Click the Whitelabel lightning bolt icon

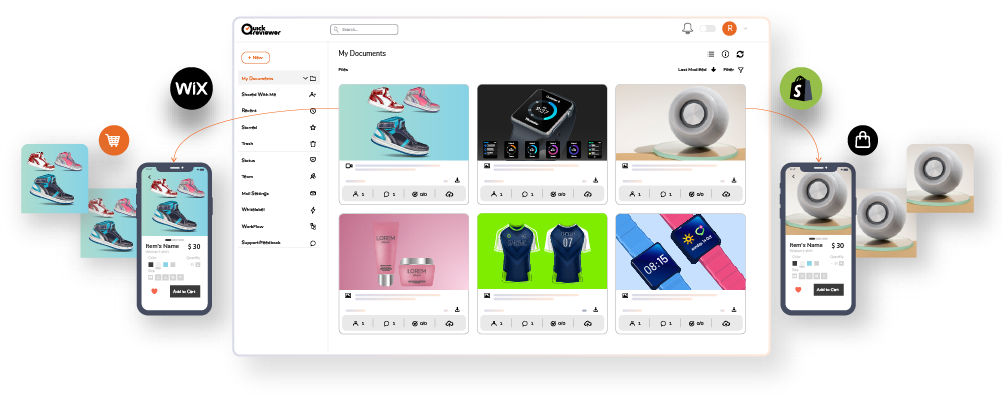[313, 210]
